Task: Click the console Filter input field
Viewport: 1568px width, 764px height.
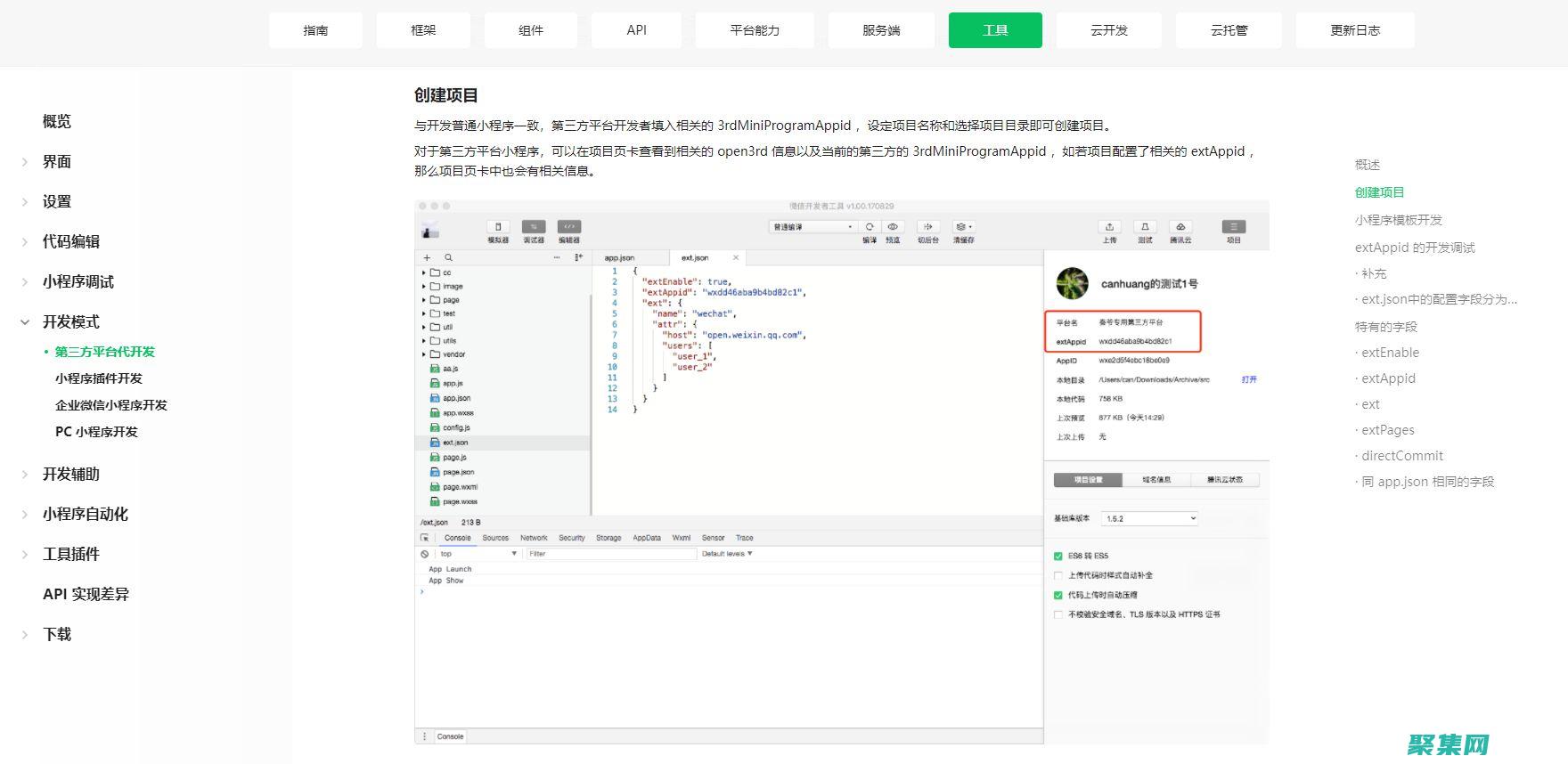Action: pos(611,554)
